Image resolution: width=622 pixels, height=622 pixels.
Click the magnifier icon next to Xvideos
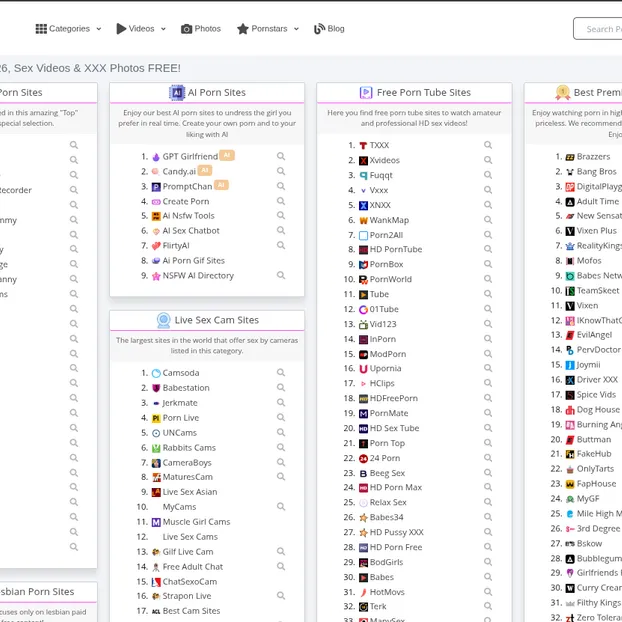[488, 160]
